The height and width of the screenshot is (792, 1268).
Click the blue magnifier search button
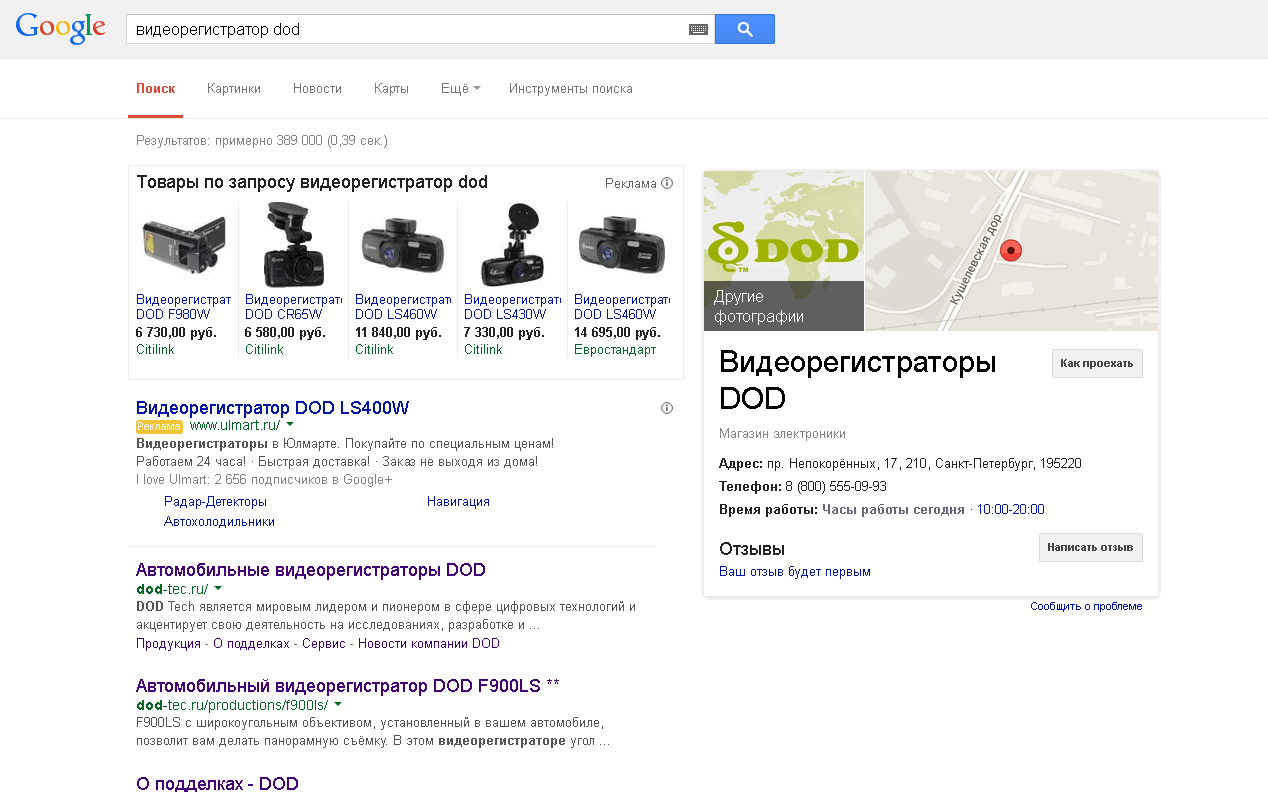pos(744,29)
